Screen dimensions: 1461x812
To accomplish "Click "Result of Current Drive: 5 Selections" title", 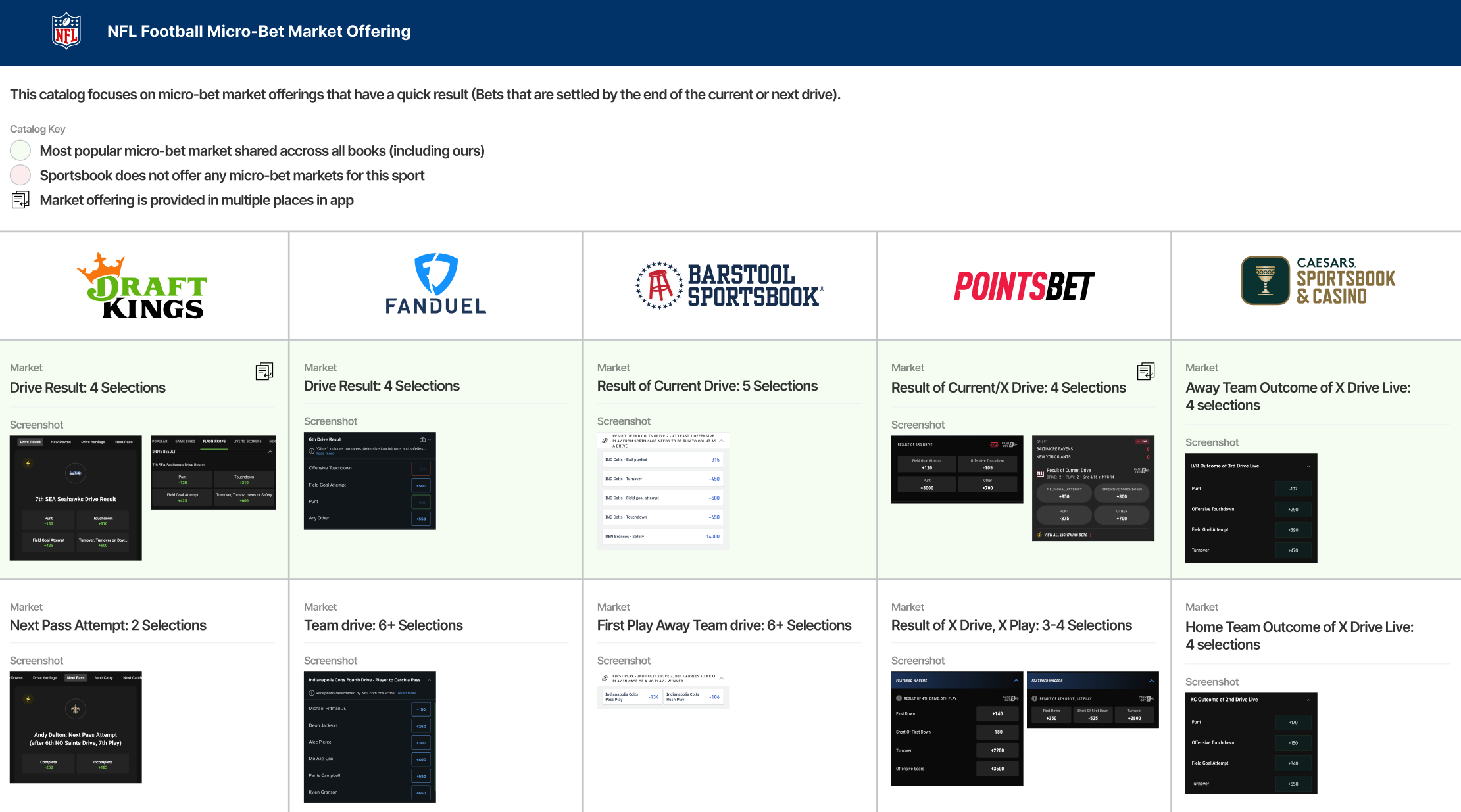I will [707, 386].
